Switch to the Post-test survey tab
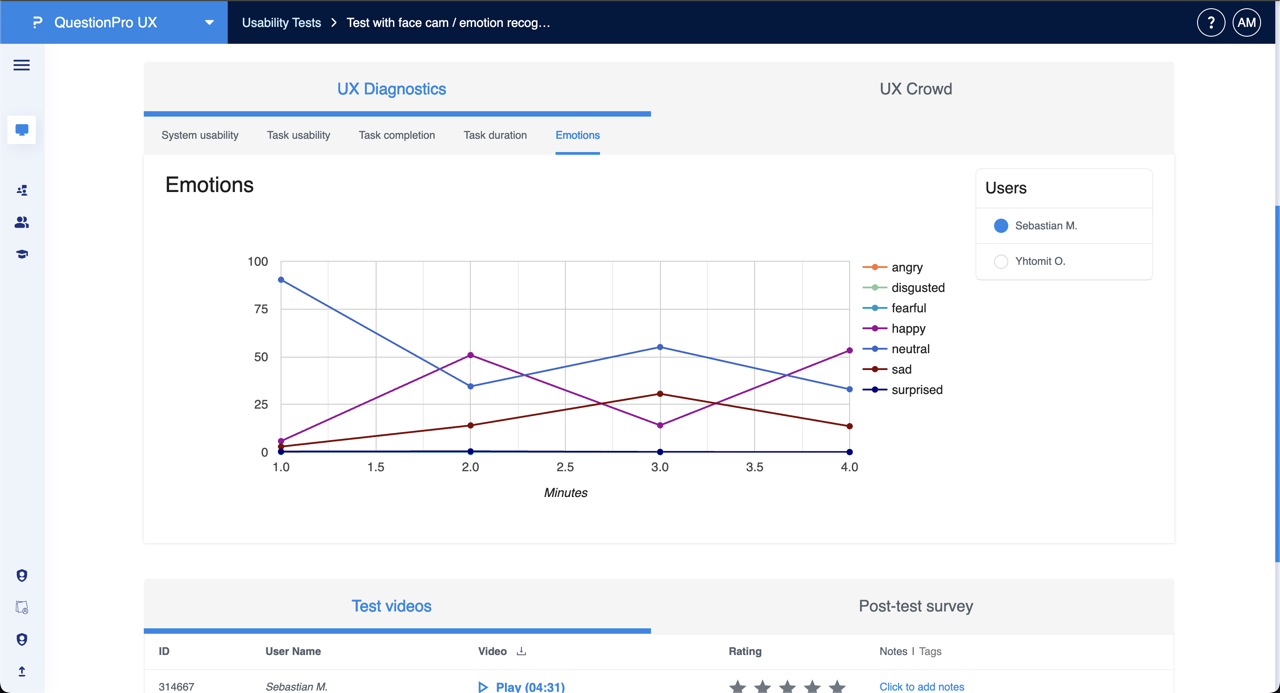The height and width of the screenshot is (693, 1280). tap(915, 606)
